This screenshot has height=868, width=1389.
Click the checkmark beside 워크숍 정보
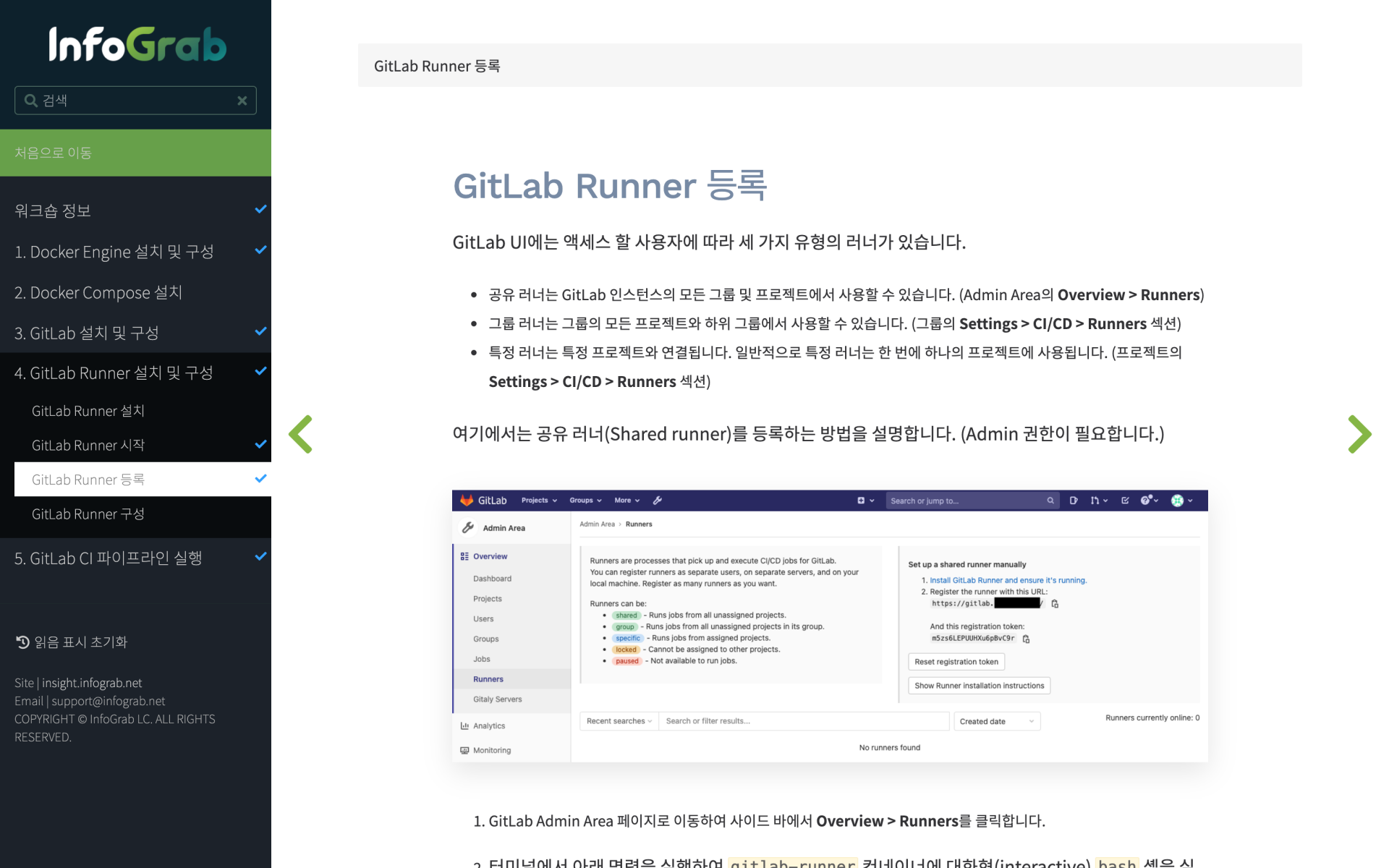pos(261,209)
